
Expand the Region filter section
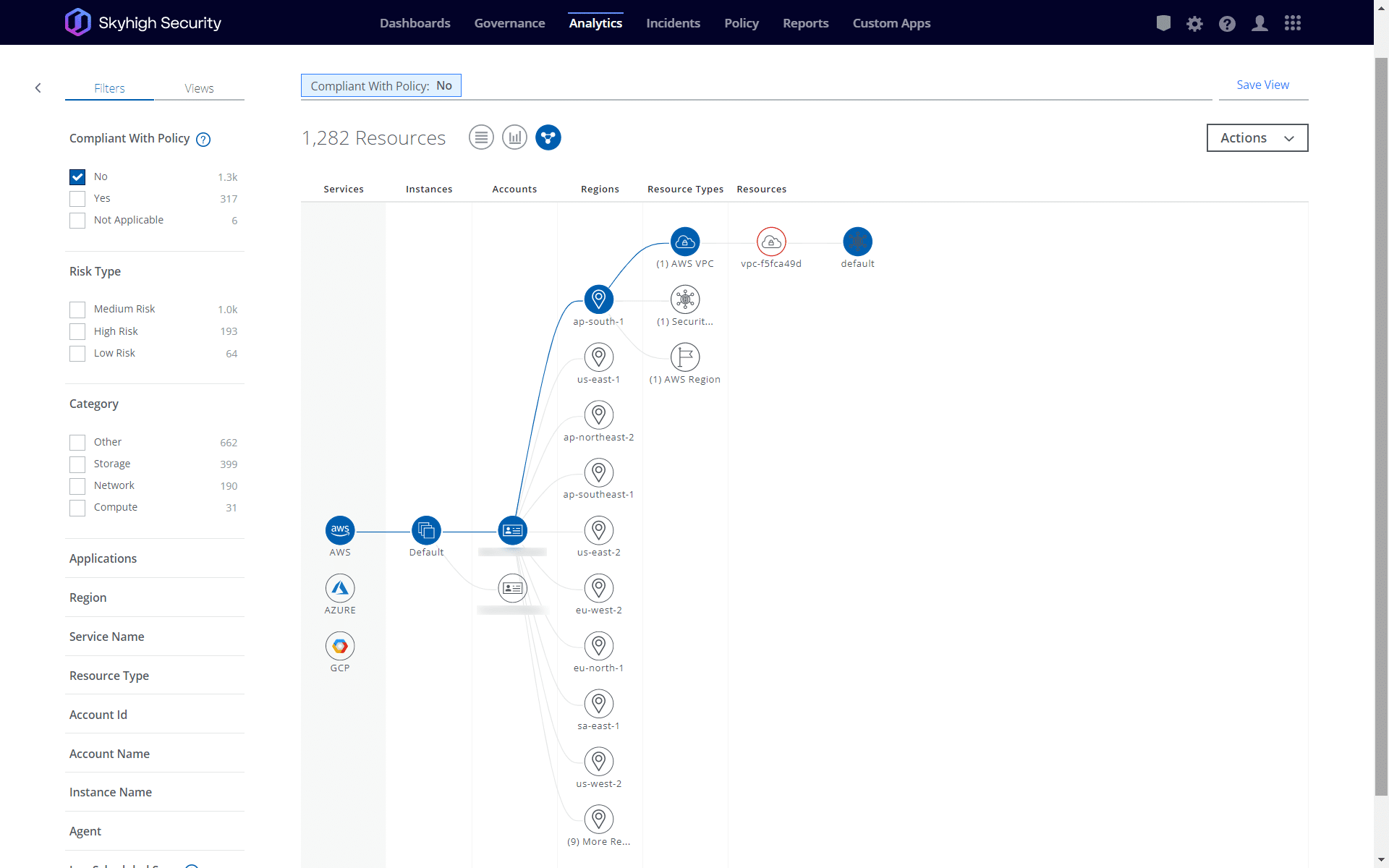88,597
